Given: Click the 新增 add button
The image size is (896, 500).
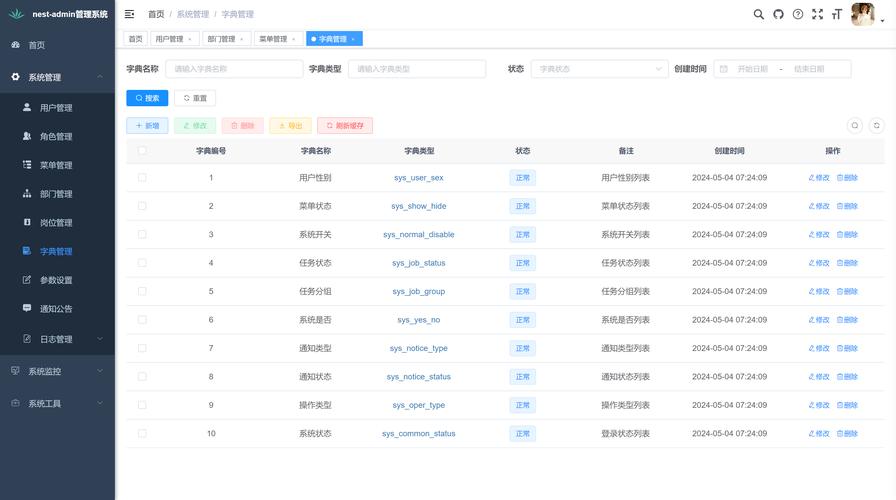Looking at the screenshot, I should point(147,126).
